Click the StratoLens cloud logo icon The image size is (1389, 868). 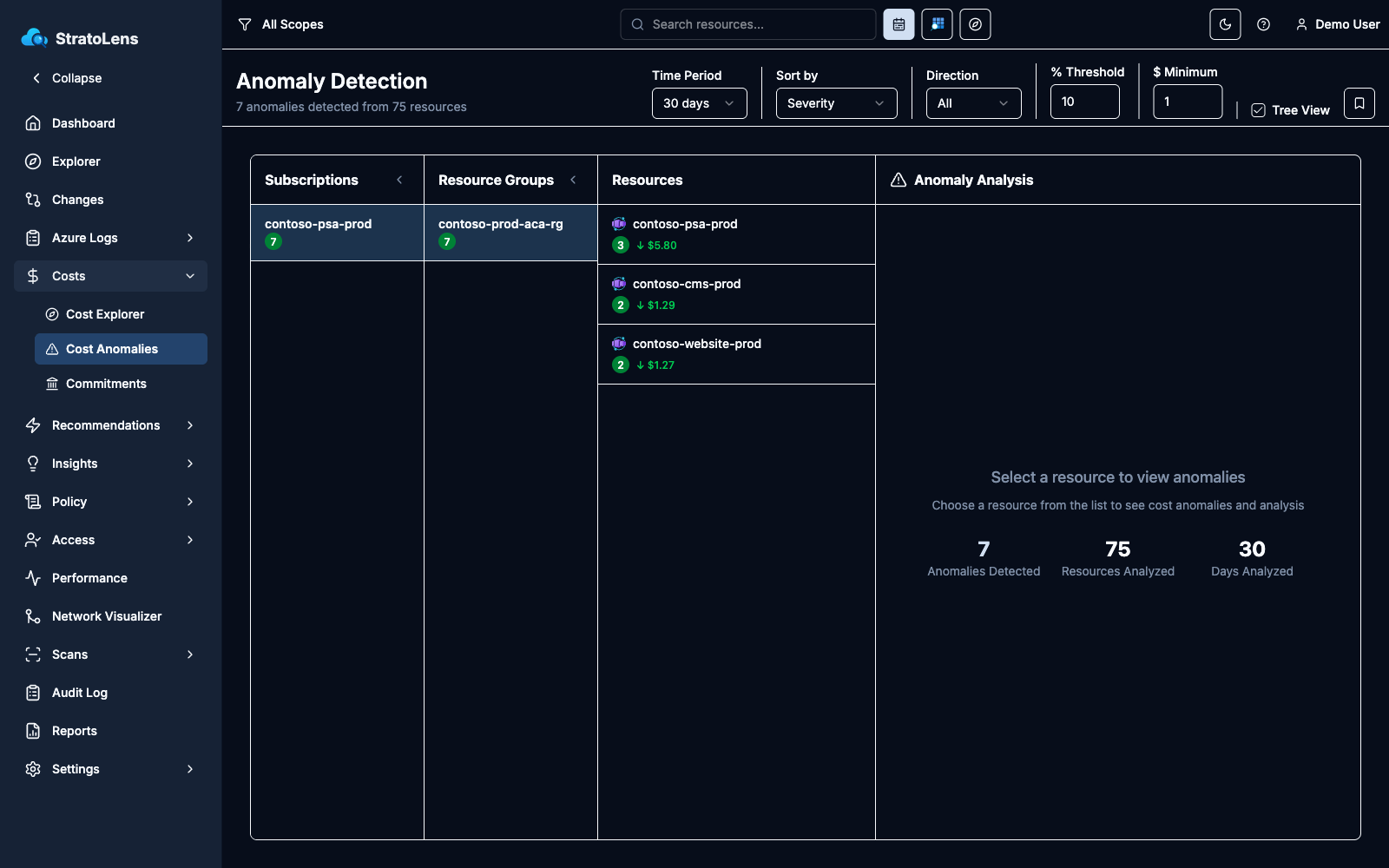click(x=35, y=37)
